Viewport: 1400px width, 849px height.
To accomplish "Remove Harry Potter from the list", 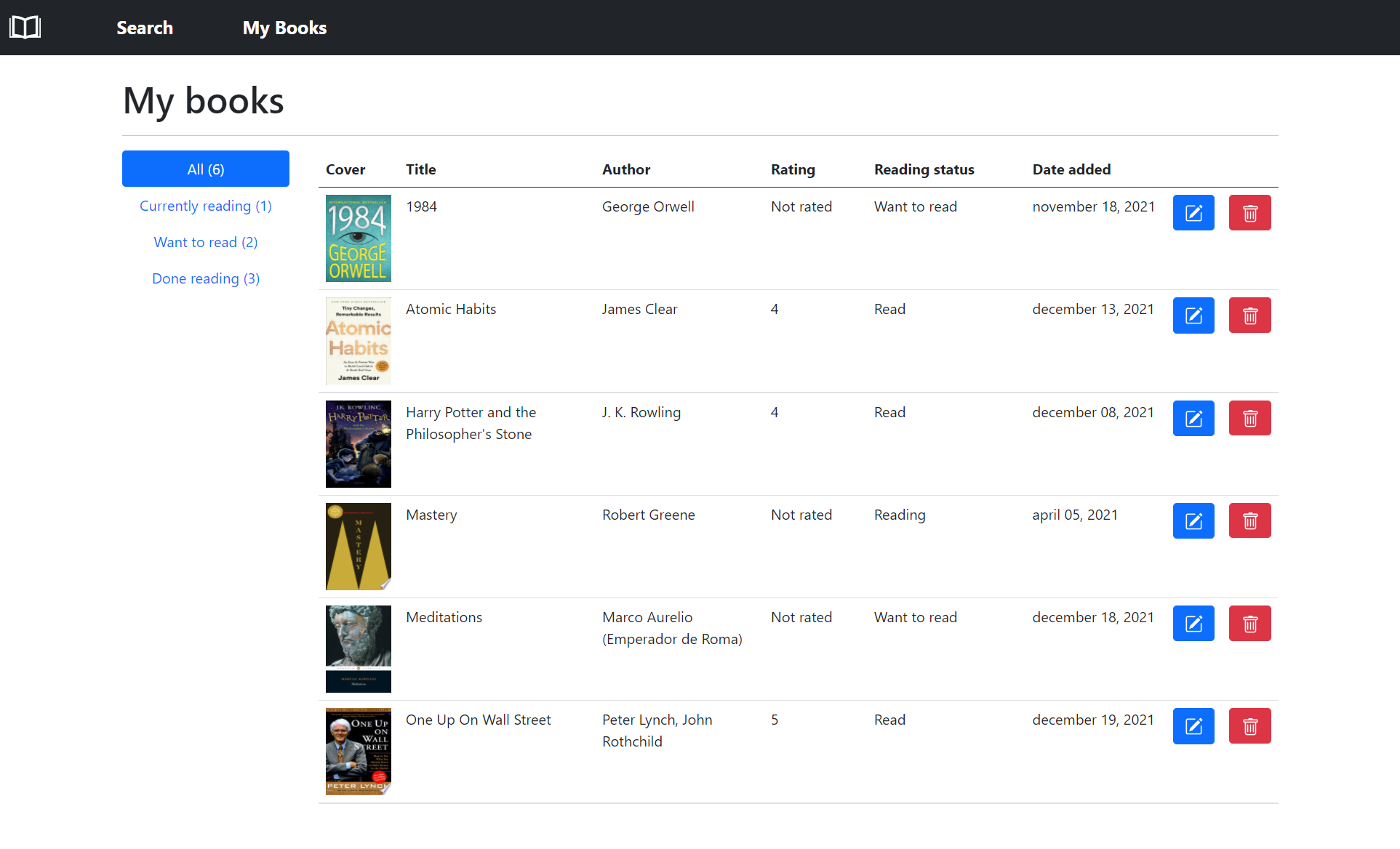I will tap(1249, 418).
